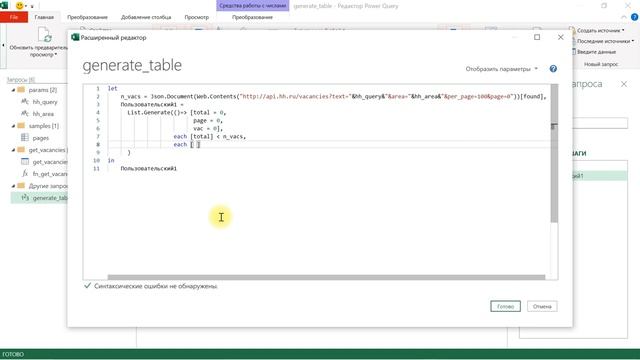Click the Готово button
This screenshot has width=640, height=360.
click(x=505, y=306)
